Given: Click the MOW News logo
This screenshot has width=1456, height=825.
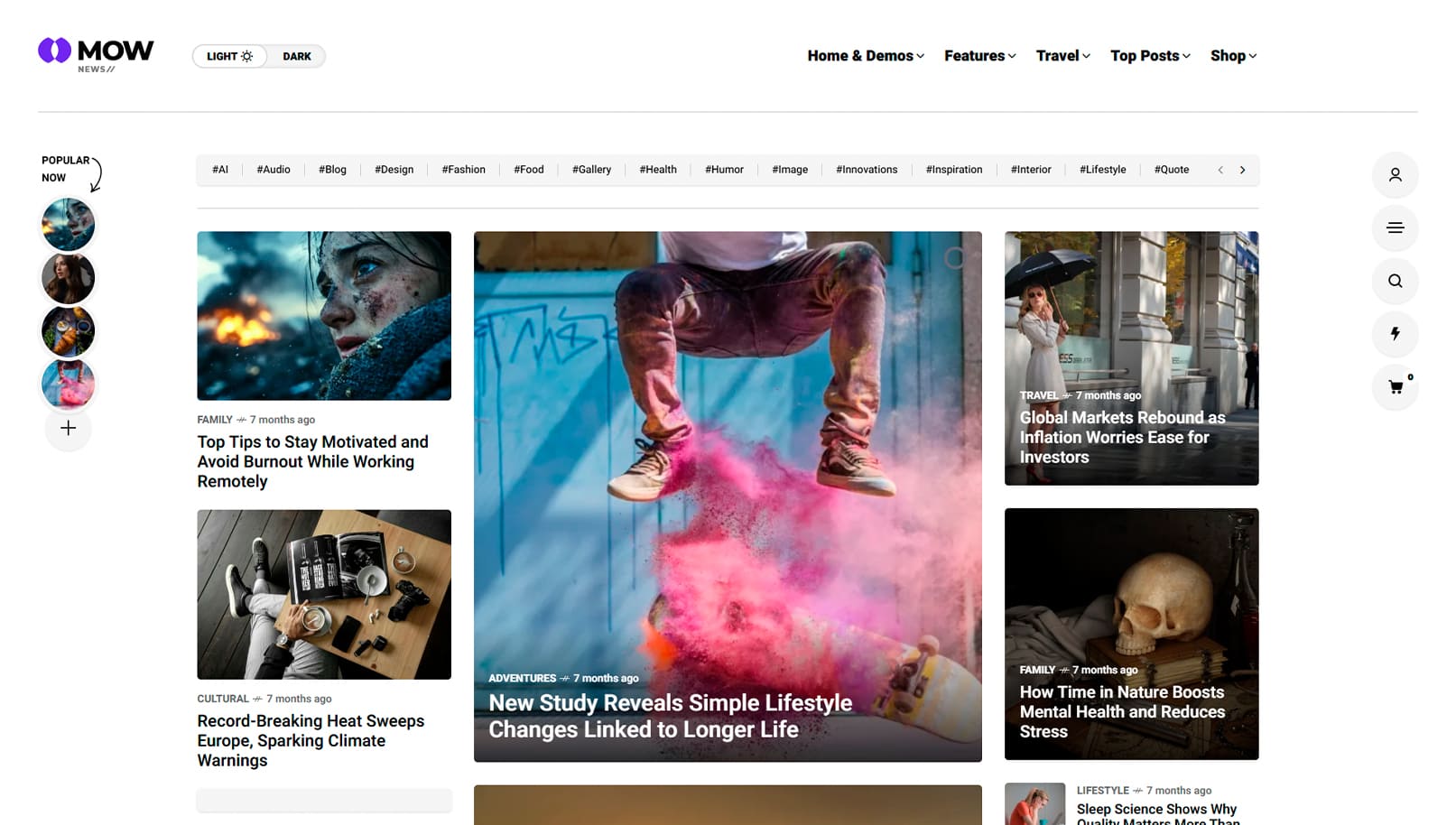Looking at the screenshot, I should [x=96, y=55].
